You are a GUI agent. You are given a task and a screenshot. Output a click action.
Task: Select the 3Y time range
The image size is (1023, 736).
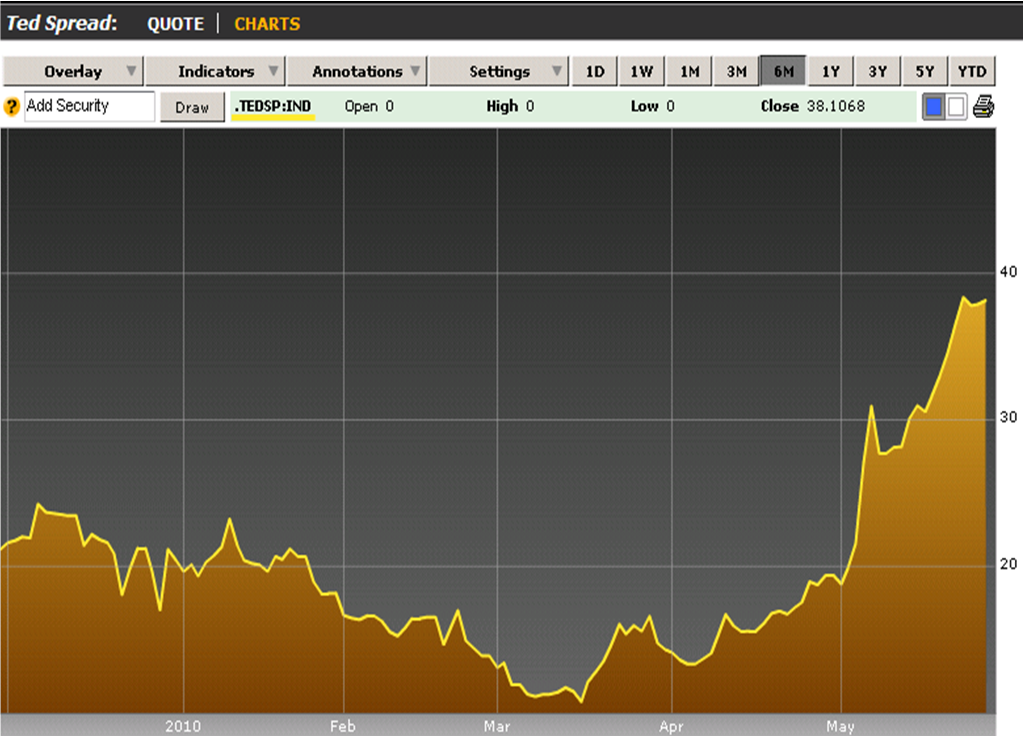pos(878,71)
